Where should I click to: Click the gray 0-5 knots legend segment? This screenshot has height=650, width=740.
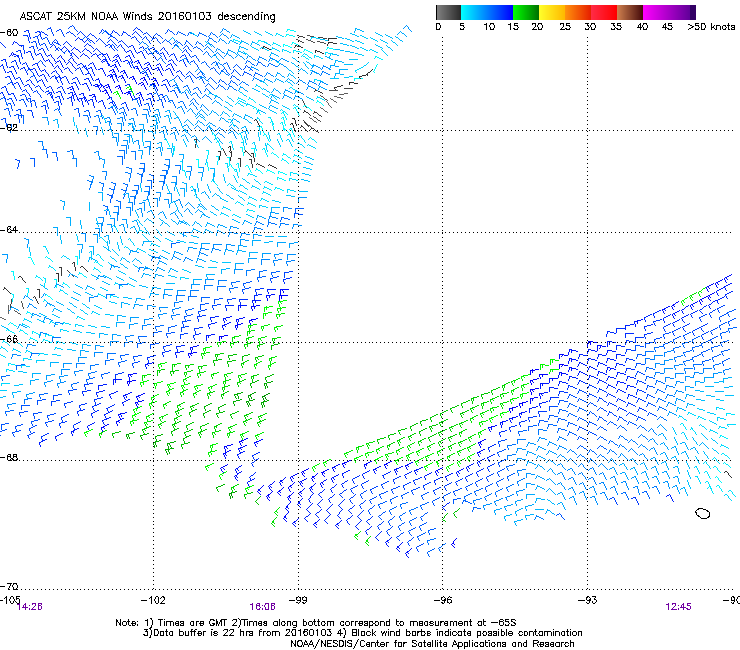[x=448, y=12]
